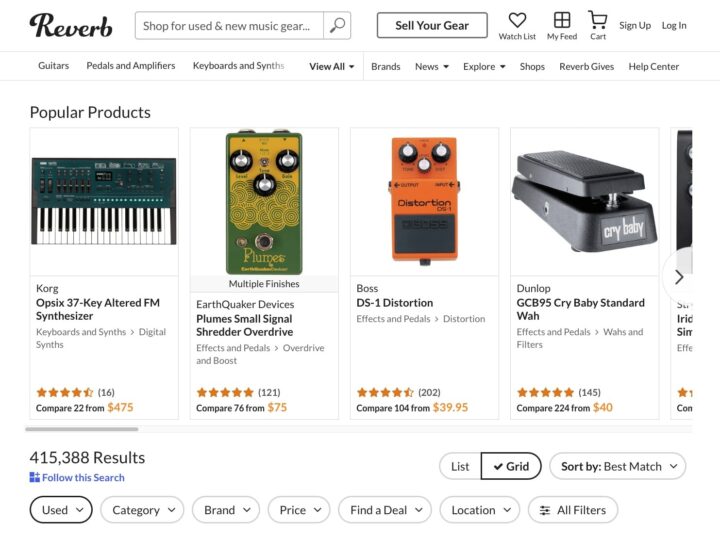Screen dimensions: 720x538
Task: Click the Log In link
Action: coord(674,26)
